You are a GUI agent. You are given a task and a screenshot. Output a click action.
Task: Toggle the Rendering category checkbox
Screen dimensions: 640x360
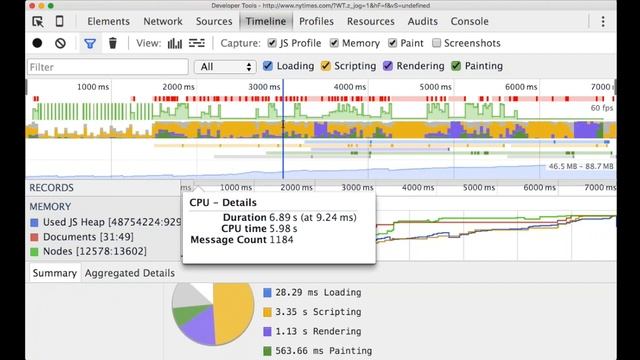pos(388,66)
